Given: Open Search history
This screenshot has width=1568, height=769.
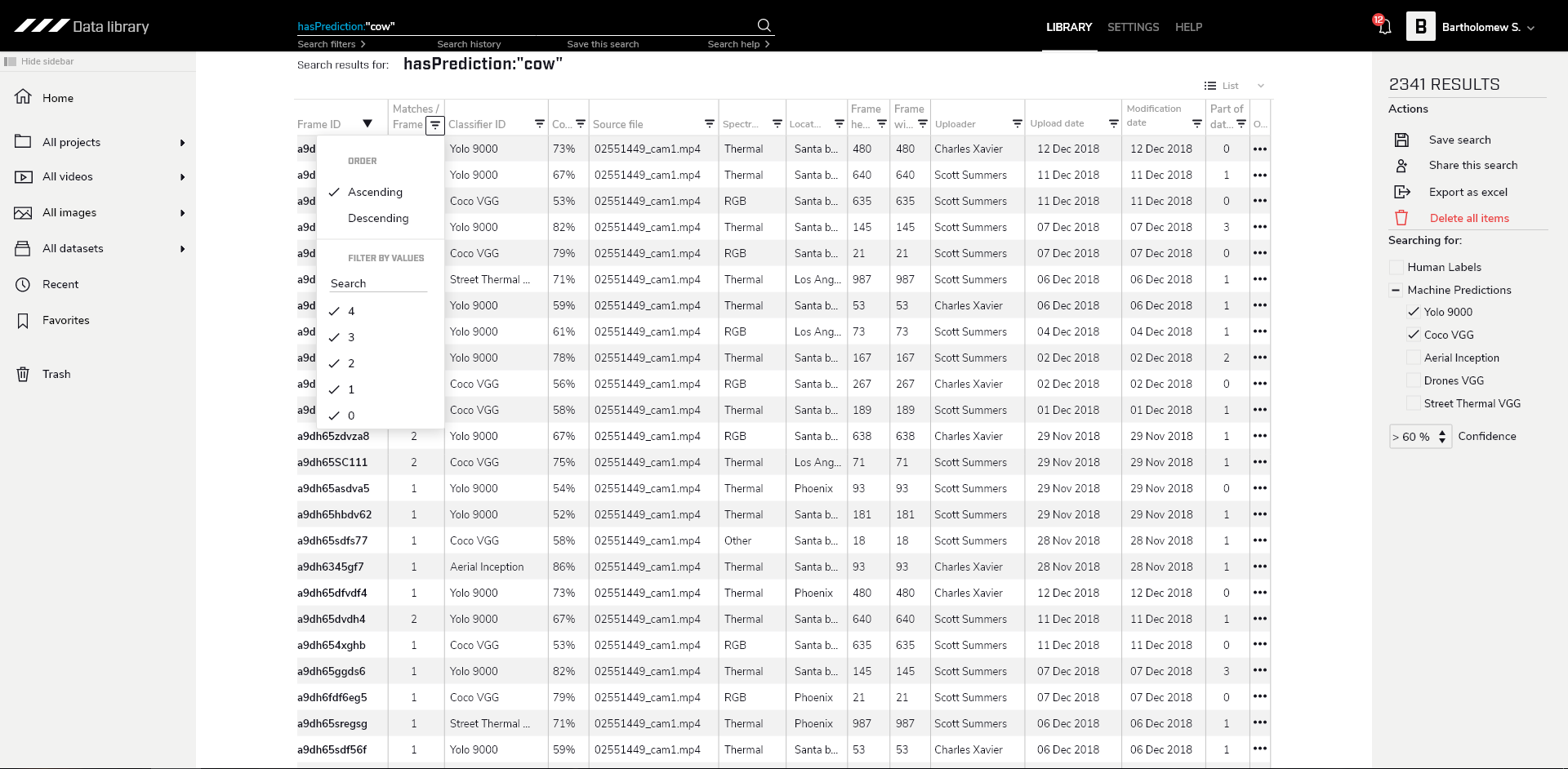Looking at the screenshot, I should point(469,44).
